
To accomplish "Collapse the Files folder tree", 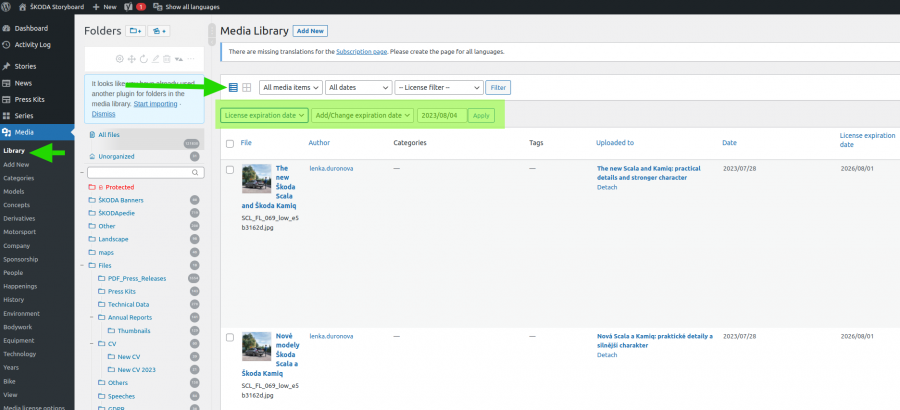I will click(83, 266).
